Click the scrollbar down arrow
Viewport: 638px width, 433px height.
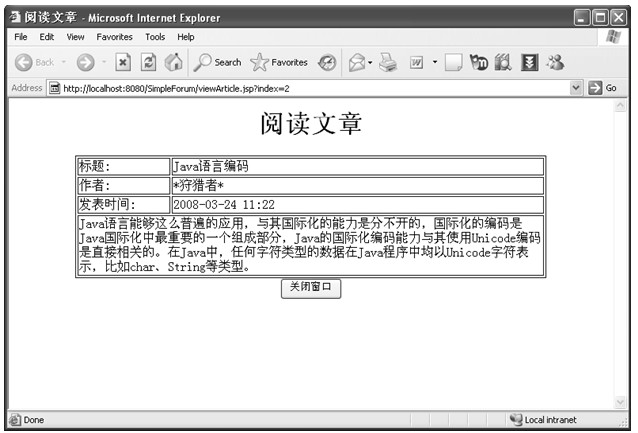tap(620, 402)
